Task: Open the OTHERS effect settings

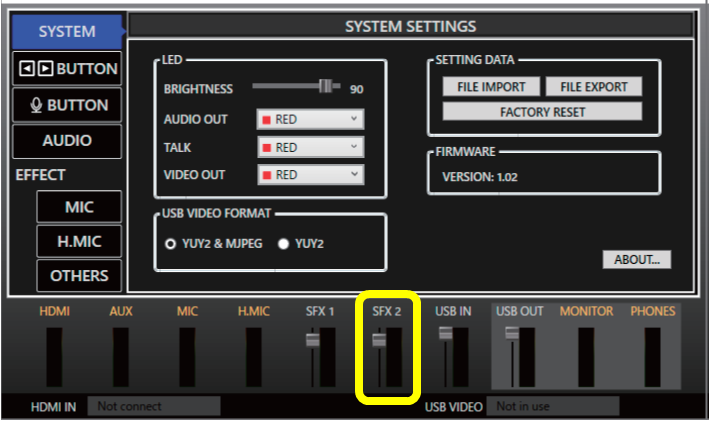Action: click(79, 275)
